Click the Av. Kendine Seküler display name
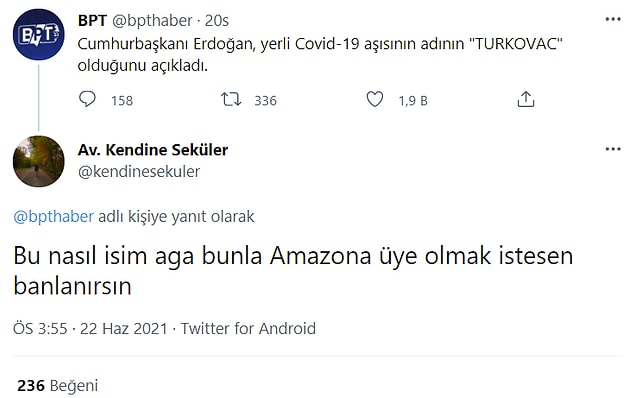This screenshot has width=635, height=398. pyautogui.click(x=153, y=150)
